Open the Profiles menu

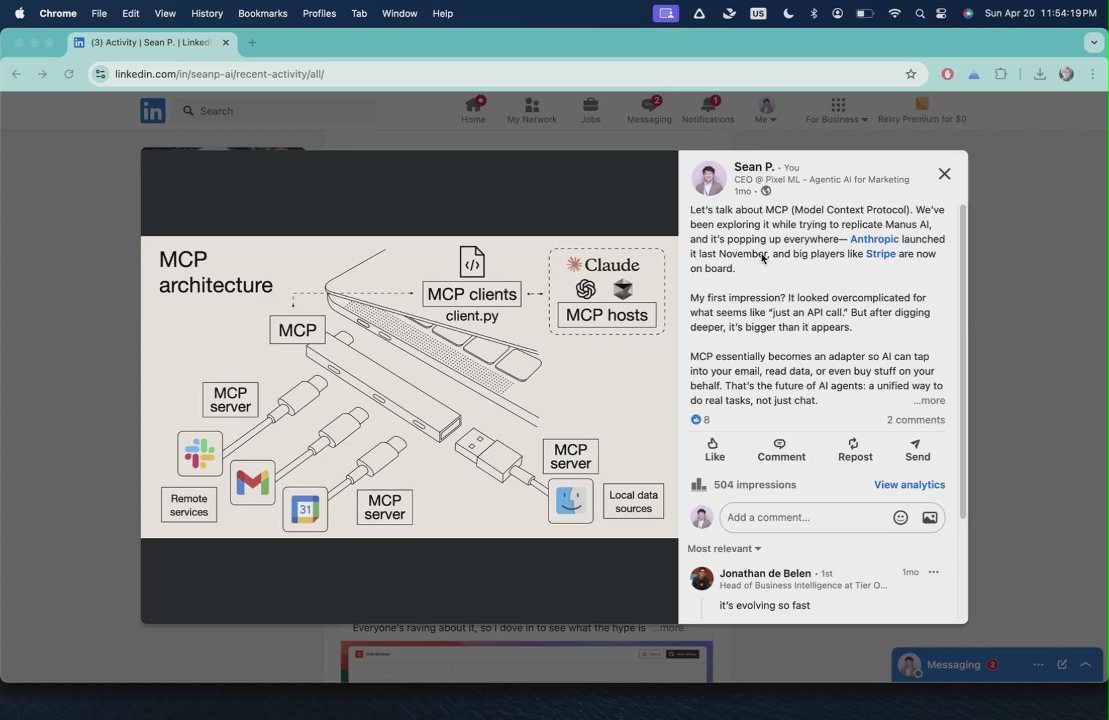(x=319, y=13)
